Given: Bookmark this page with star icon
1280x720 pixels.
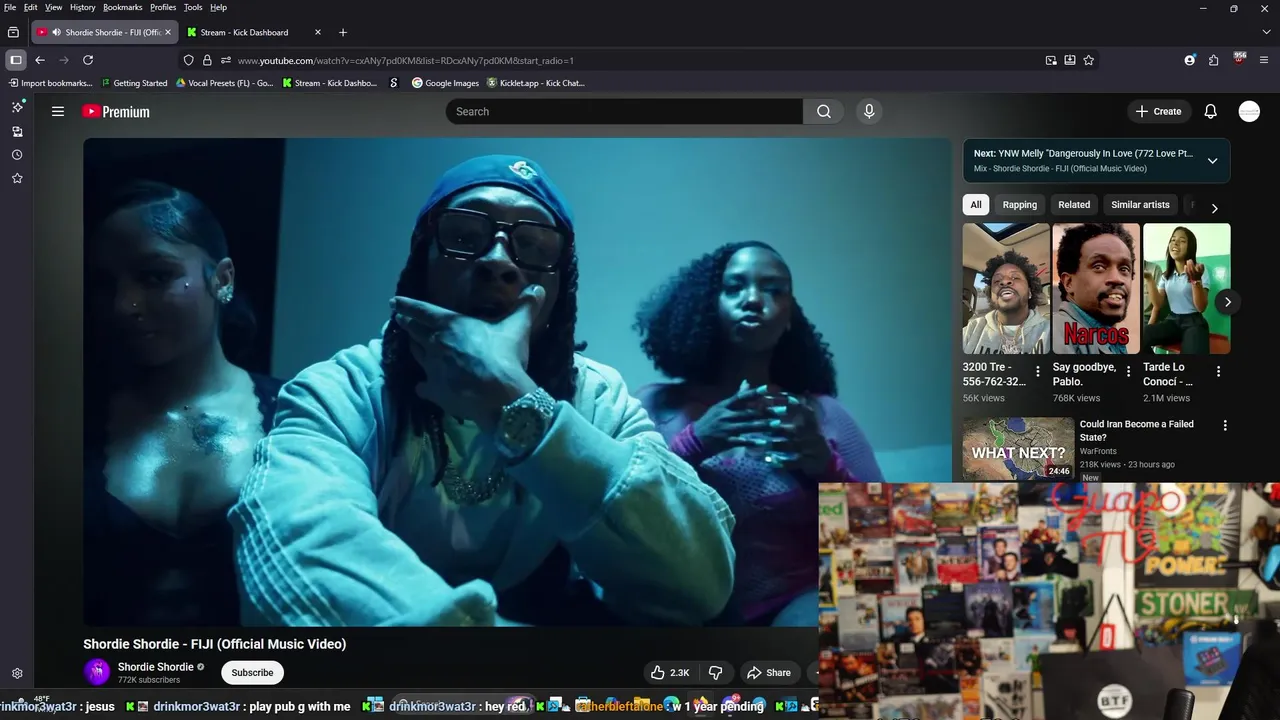Looking at the screenshot, I should [1089, 60].
